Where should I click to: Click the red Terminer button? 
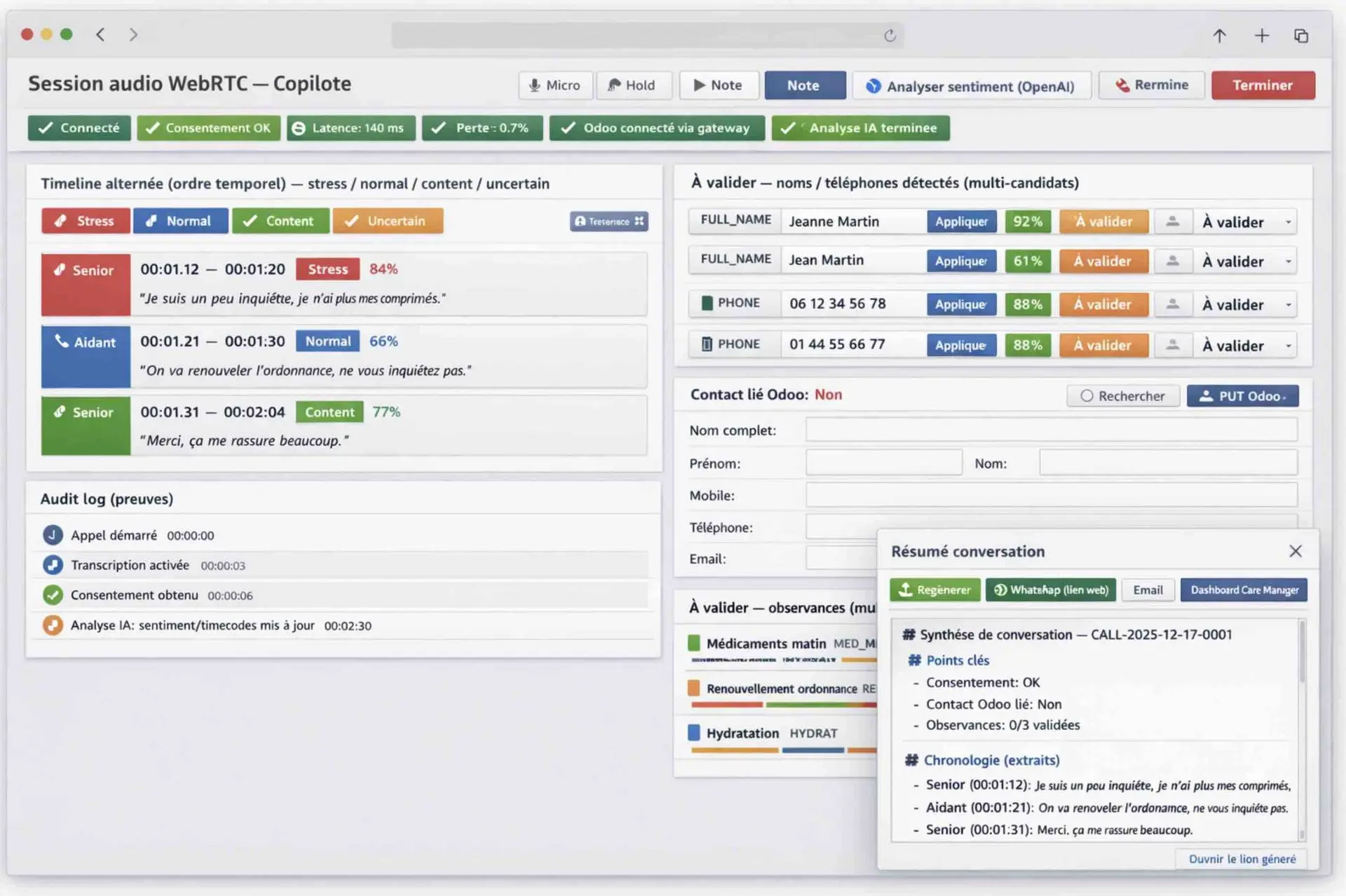click(x=1263, y=86)
